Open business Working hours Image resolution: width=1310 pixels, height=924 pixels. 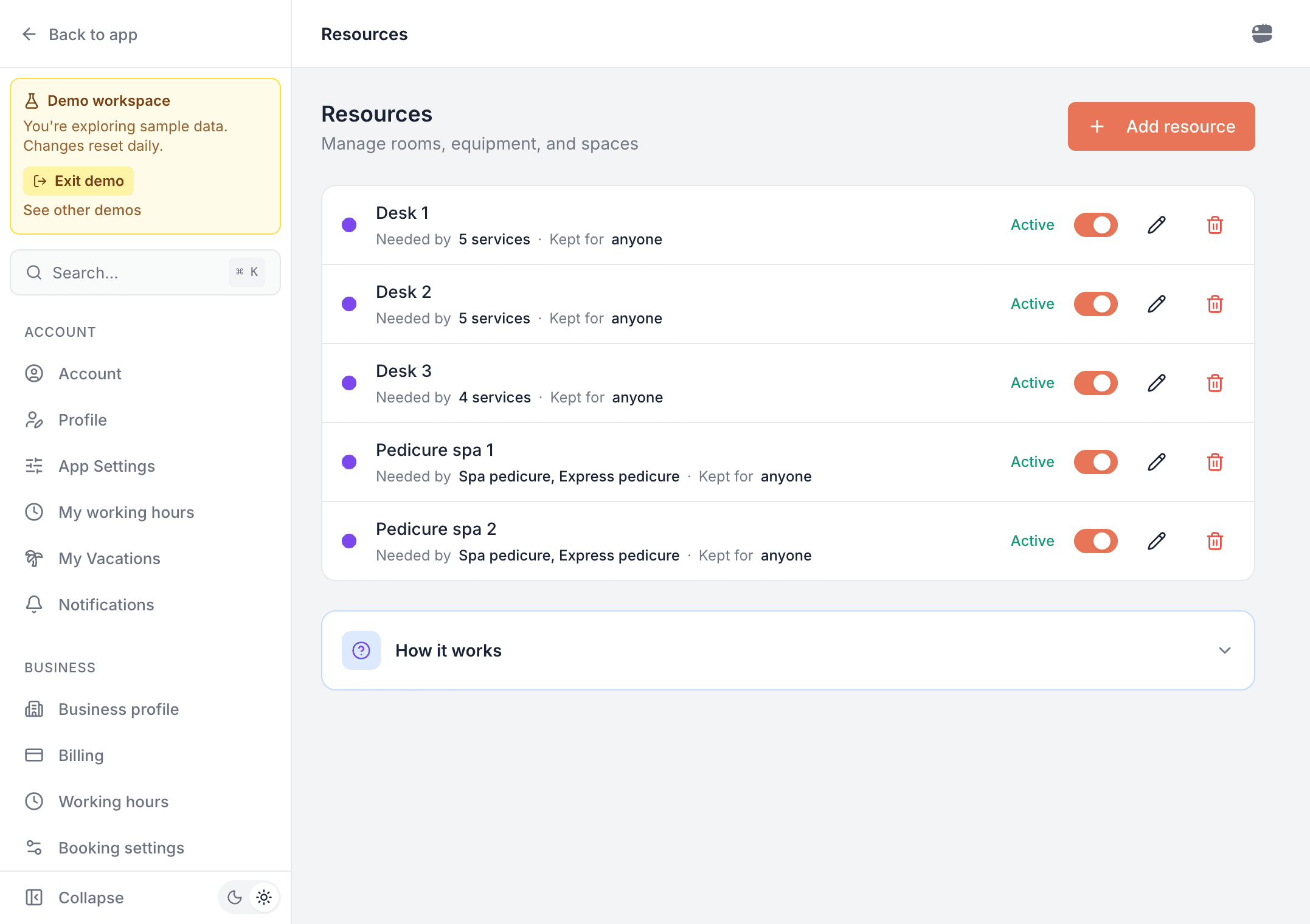pos(145,801)
